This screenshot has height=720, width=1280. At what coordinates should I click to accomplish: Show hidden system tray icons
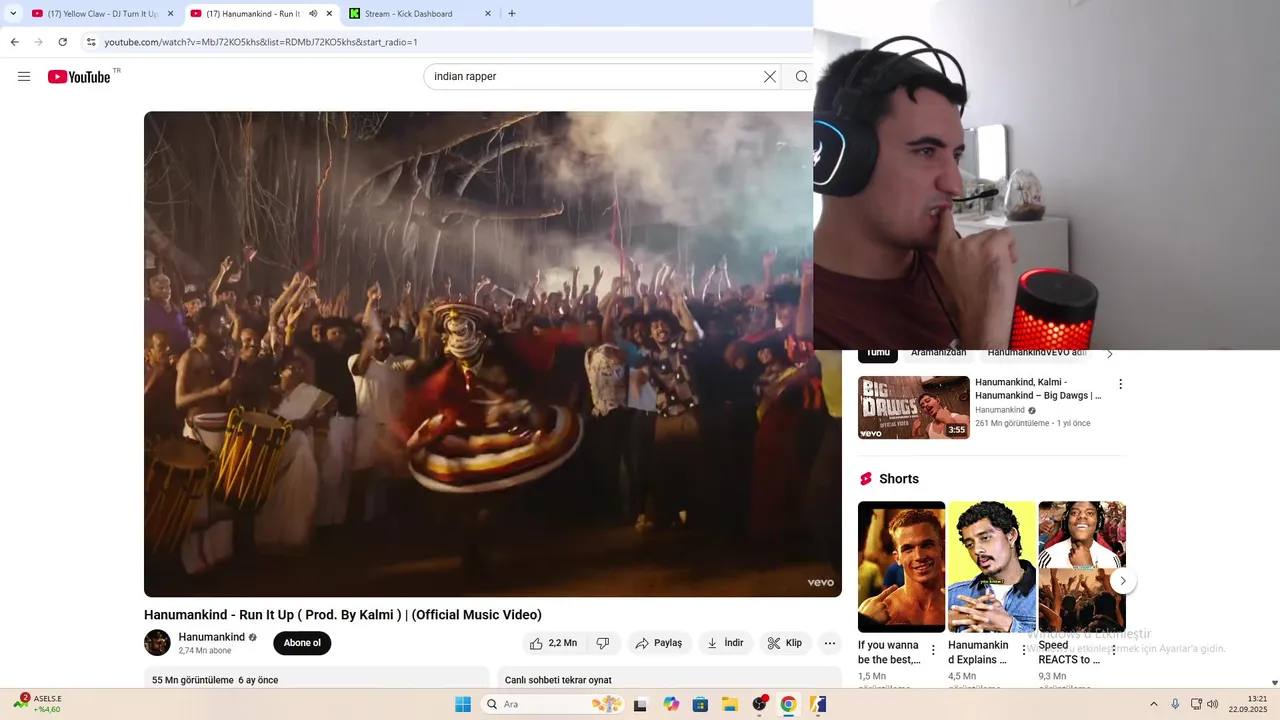[1153, 704]
